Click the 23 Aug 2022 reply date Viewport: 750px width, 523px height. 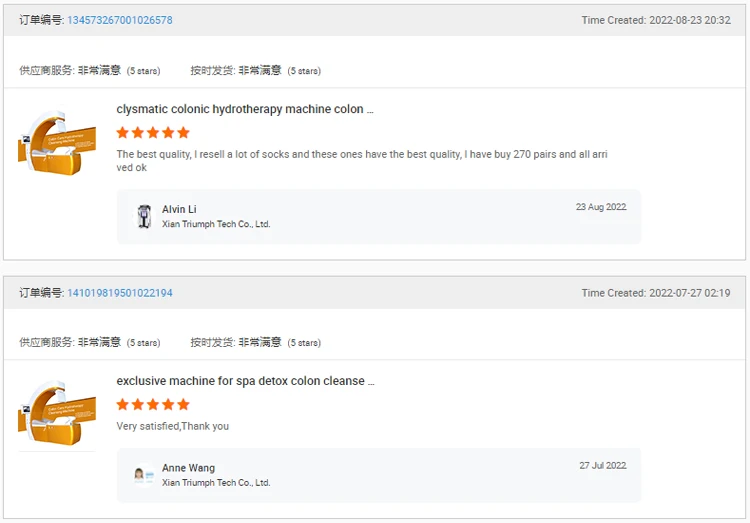(x=601, y=207)
